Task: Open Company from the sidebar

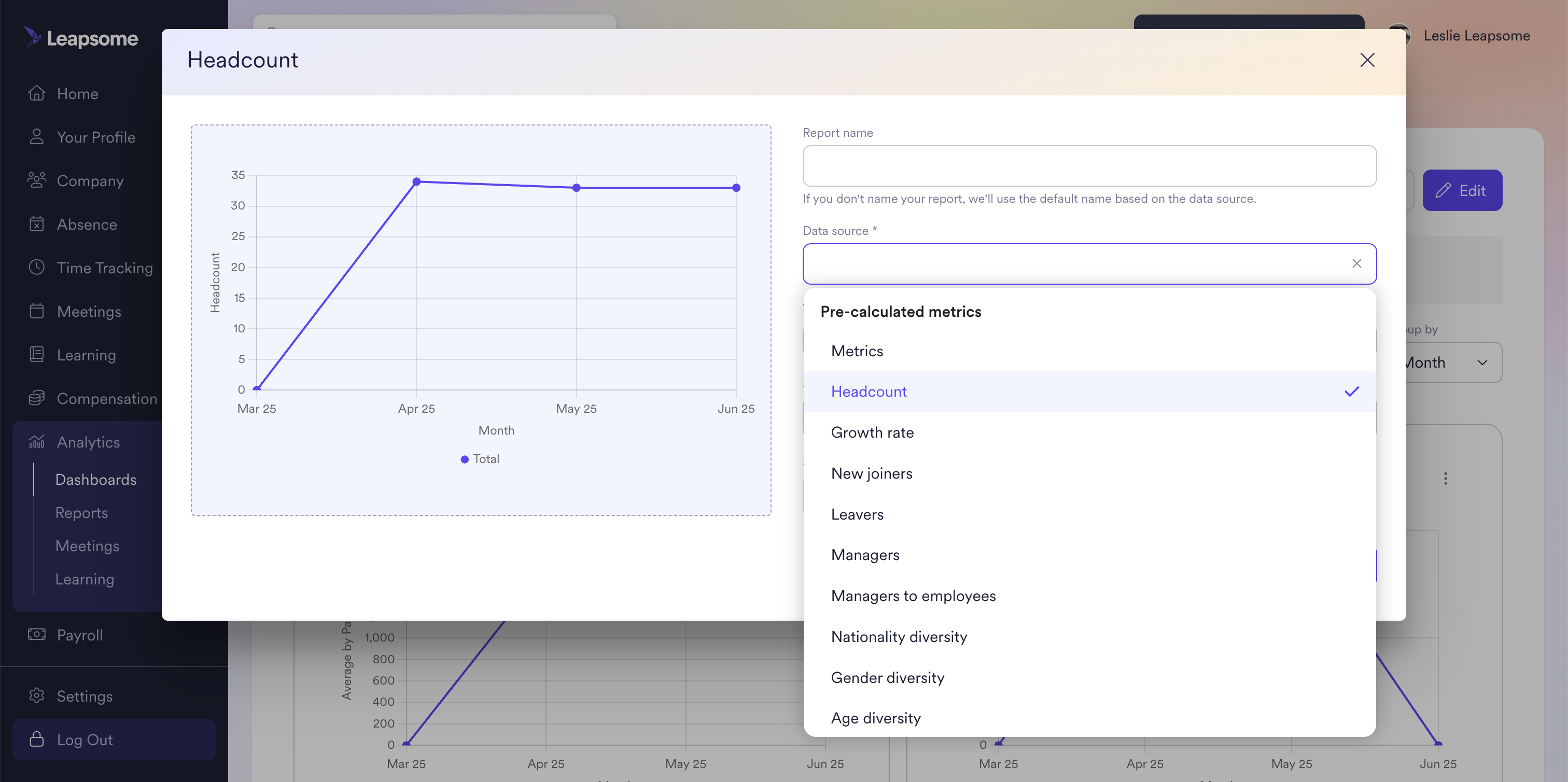Action: pyautogui.click(x=90, y=181)
